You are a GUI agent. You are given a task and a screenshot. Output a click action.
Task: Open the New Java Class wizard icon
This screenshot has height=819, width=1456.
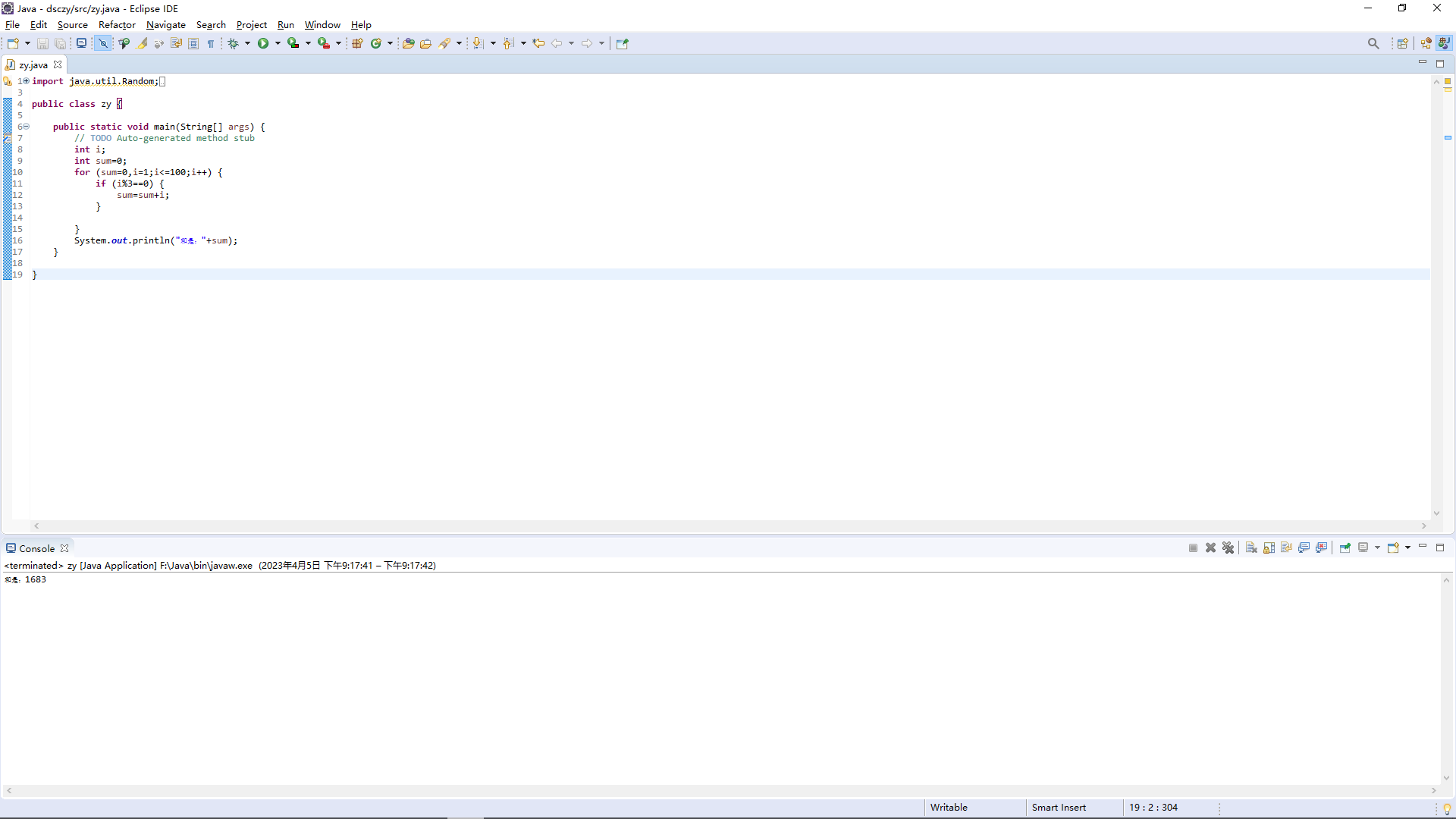pos(375,43)
